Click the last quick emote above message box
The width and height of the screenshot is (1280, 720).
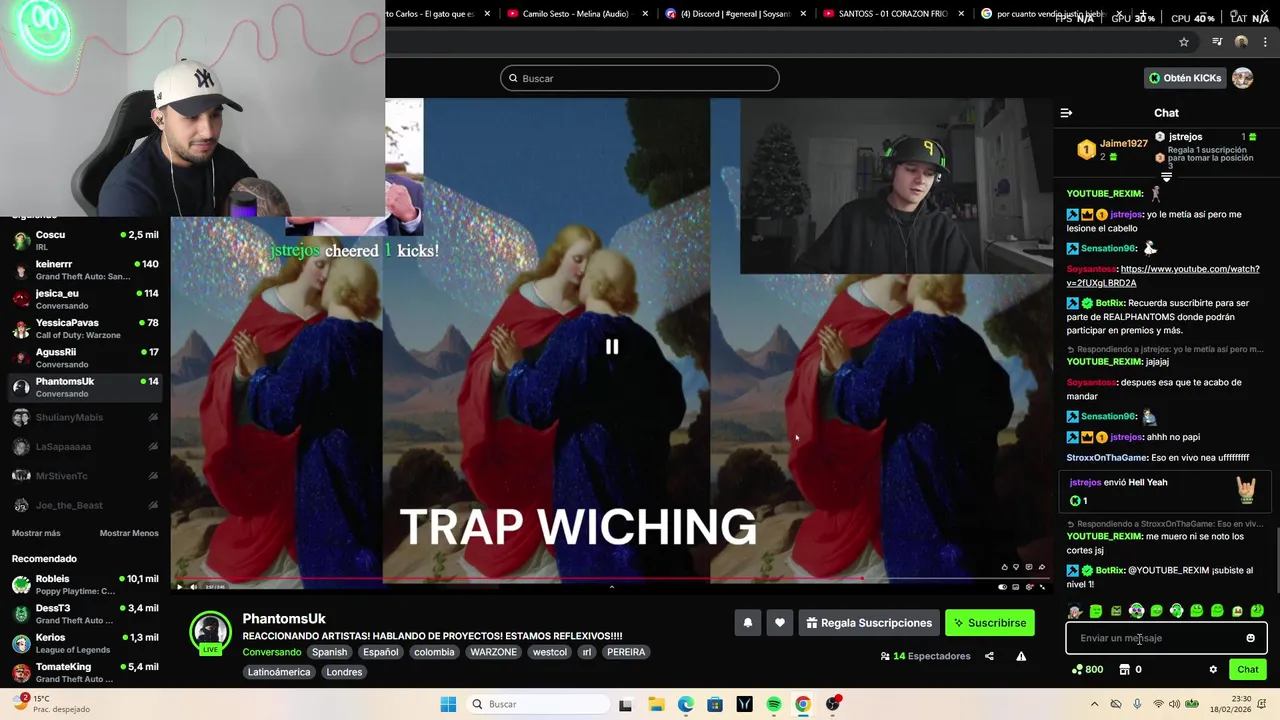(1257, 611)
